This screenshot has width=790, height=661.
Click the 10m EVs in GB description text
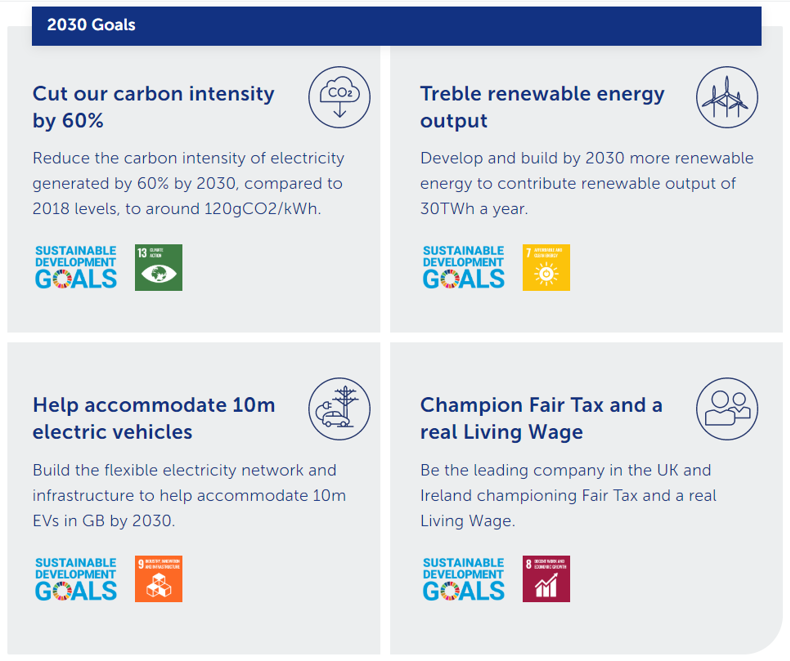(x=189, y=495)
